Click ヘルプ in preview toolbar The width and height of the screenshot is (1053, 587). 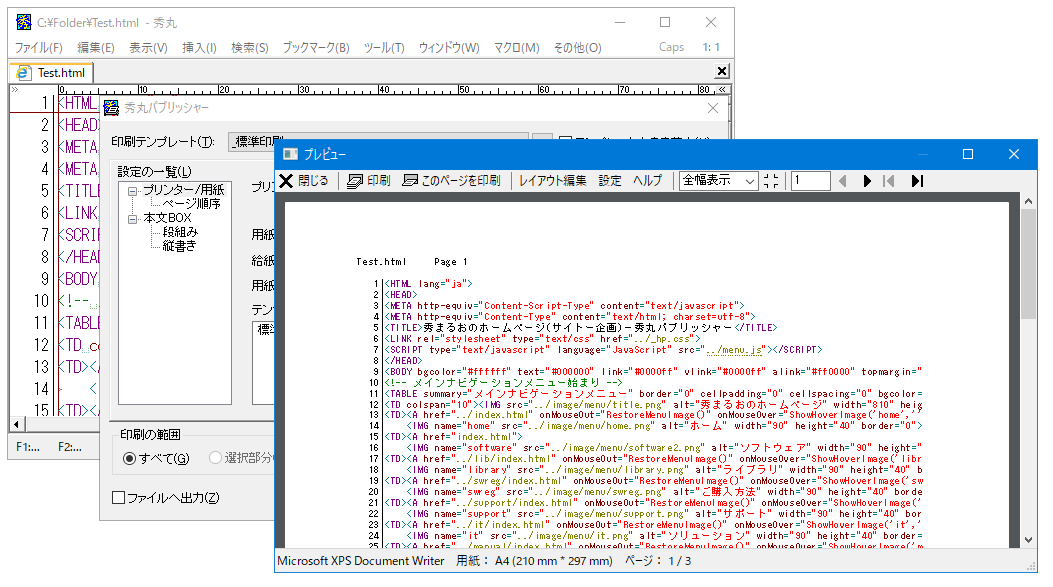click(647, 181)
